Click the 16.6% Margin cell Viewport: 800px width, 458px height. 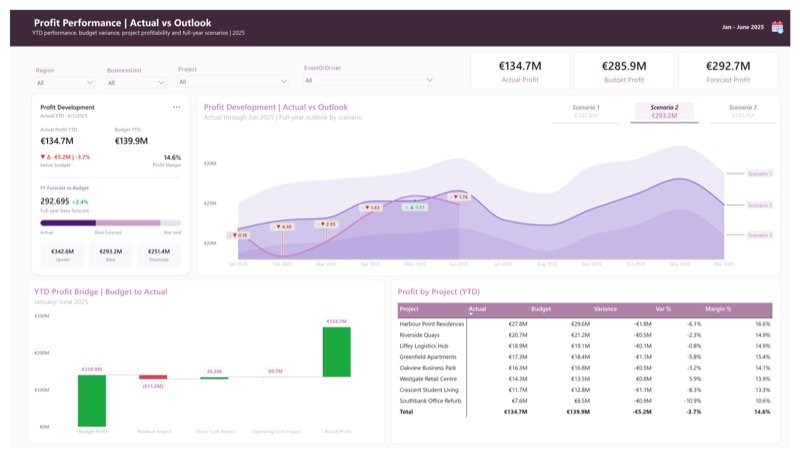(x=763, y=324)
